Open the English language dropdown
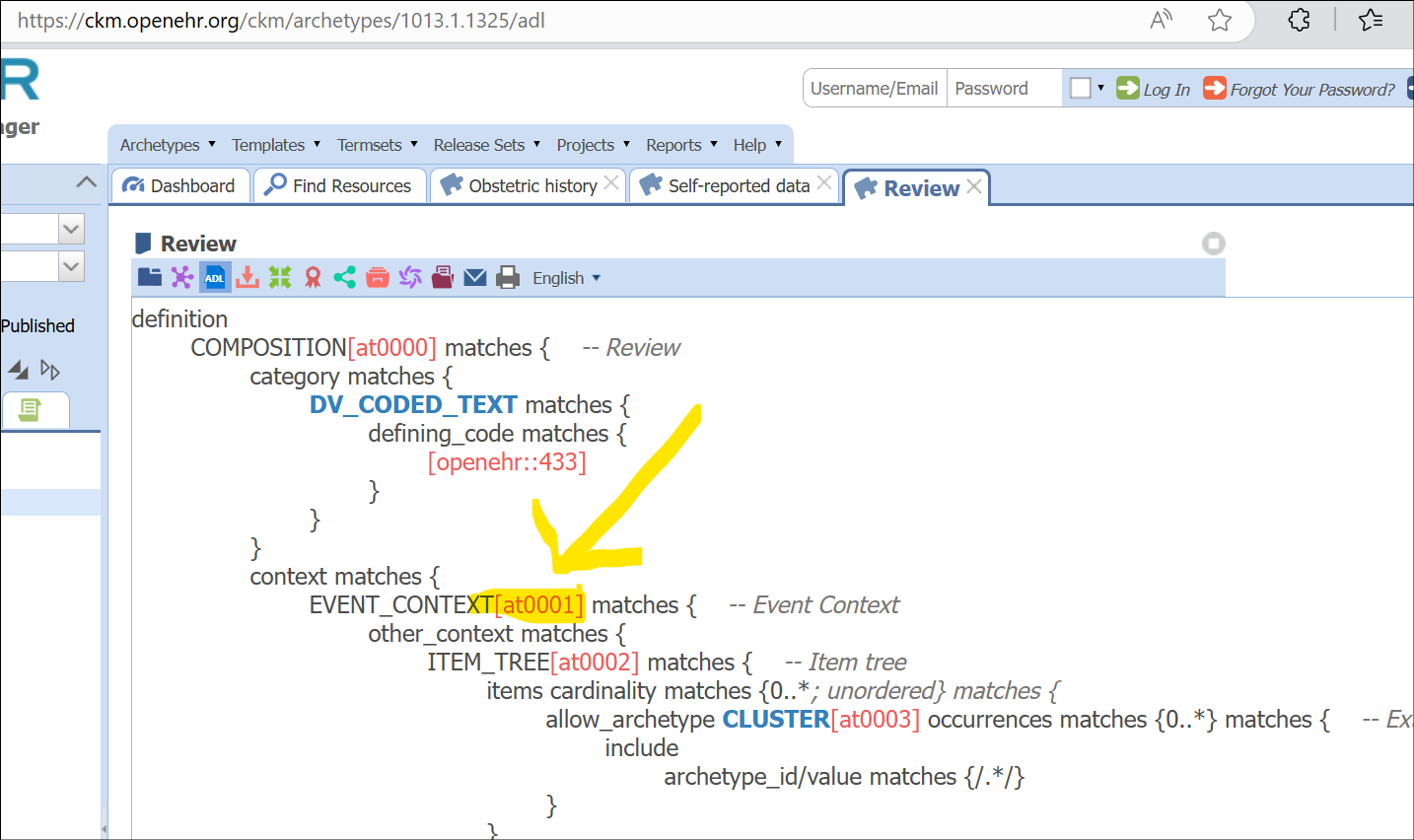 [566, 278]
